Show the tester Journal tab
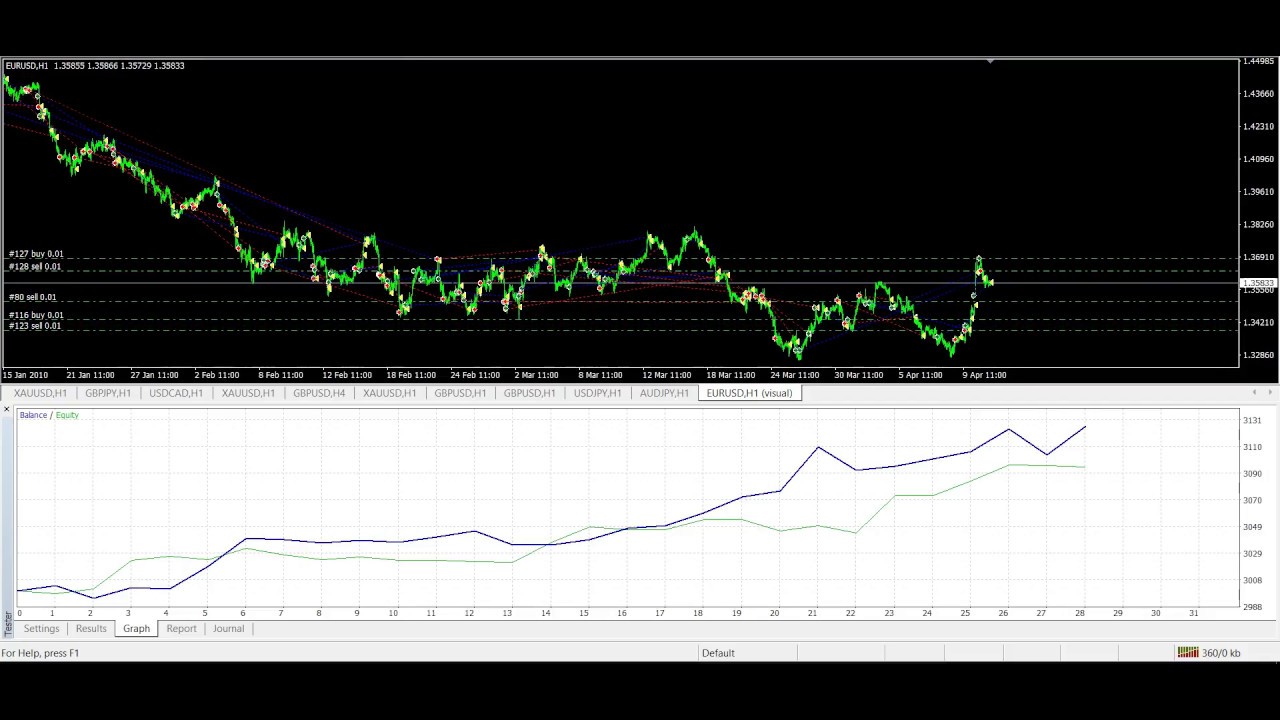The height and width of the screenshot is (720, 1280). [228, 629]
